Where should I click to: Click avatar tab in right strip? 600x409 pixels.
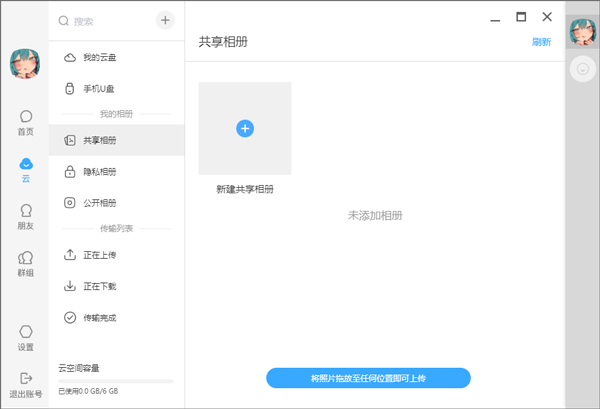(x=583, y=32)
